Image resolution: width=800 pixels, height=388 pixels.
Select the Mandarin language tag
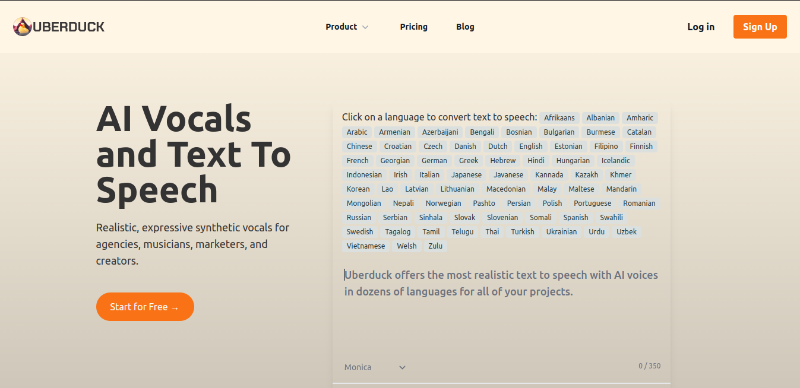(621, 189)
